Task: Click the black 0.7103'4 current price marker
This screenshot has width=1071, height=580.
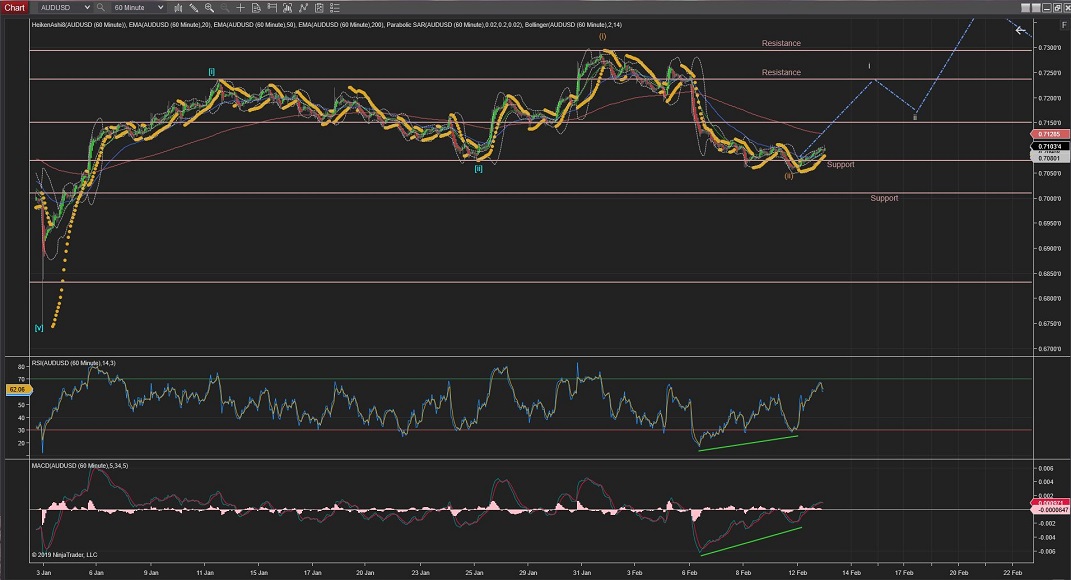Action: [1049, 146]
